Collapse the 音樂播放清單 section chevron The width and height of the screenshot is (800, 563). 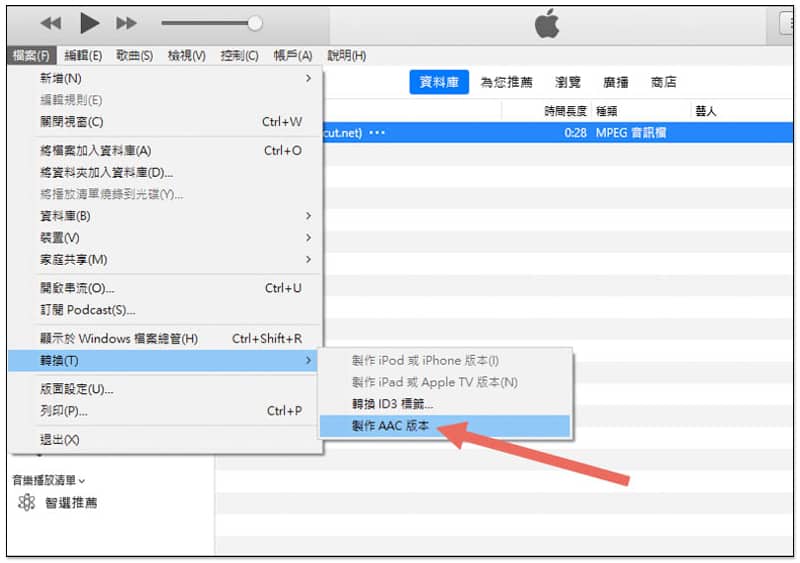pyautogui.click(x=82, y=481)
